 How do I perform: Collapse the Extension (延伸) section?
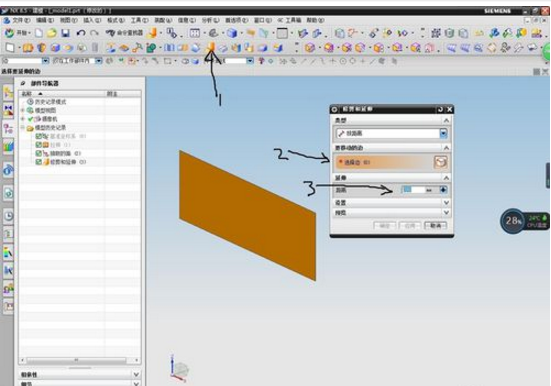[446, 178]
